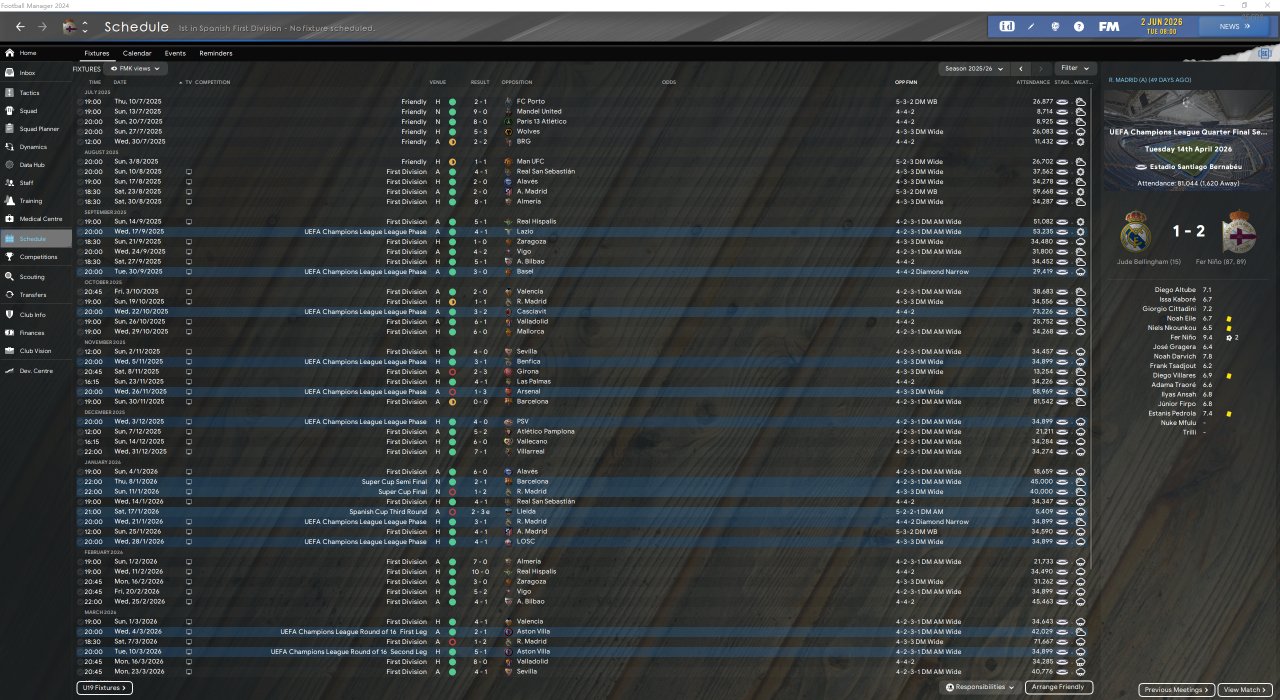1280x700 pixels.
Task: Open Inbox in the sidebar
Action: pyautogui.click(x=36, y=73)
